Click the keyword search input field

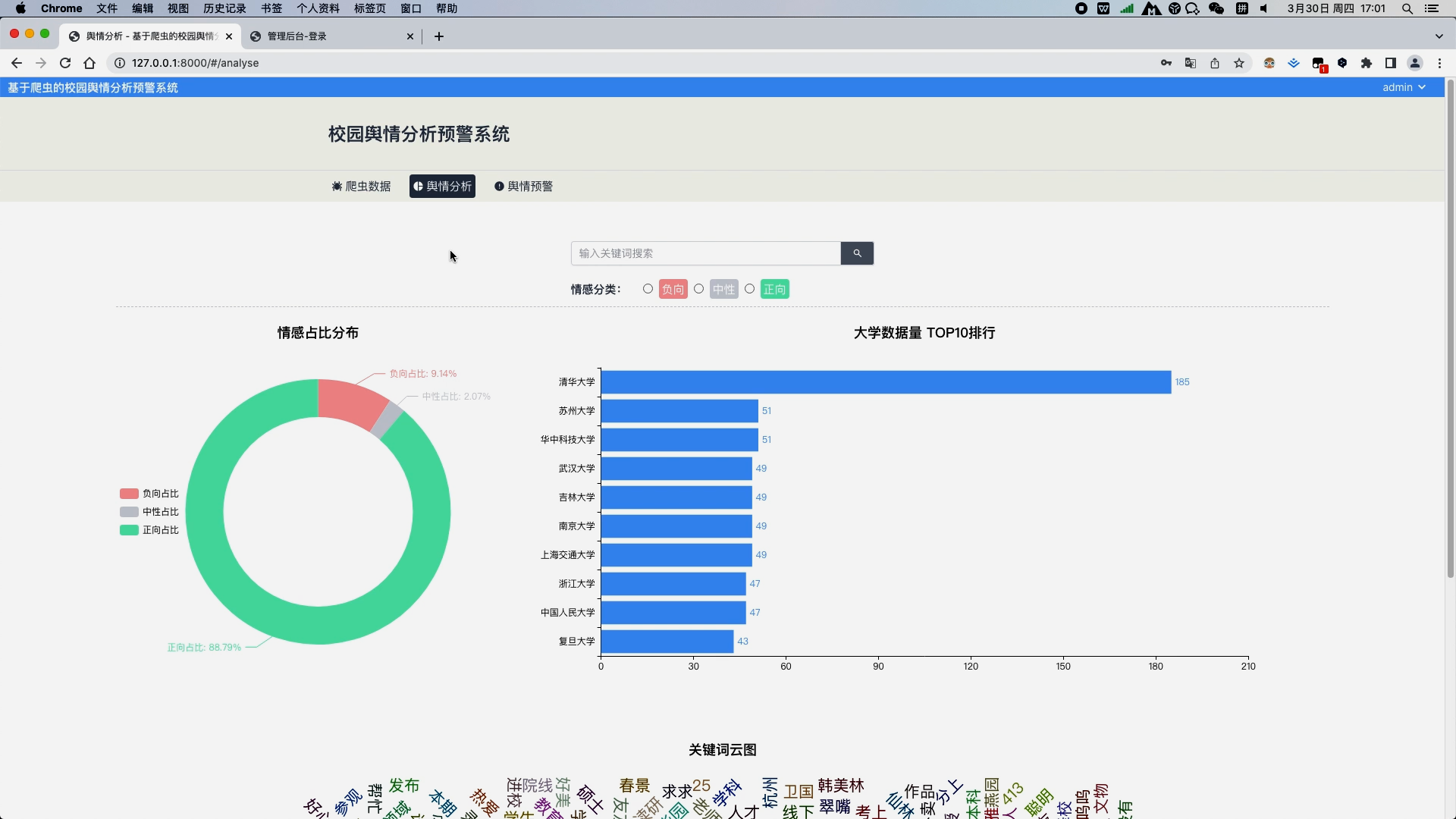(705, 253)
